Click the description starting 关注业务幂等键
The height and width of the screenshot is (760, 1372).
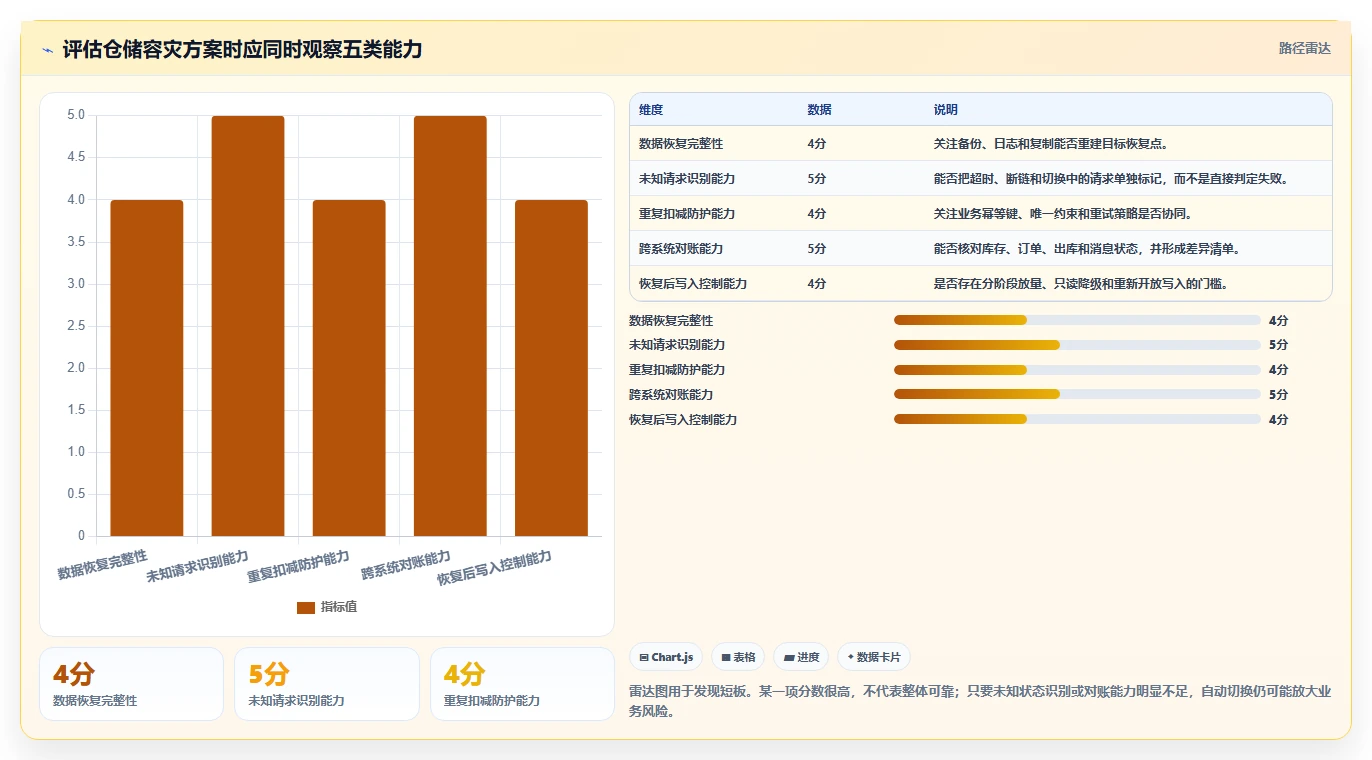tap(1063, 214)
